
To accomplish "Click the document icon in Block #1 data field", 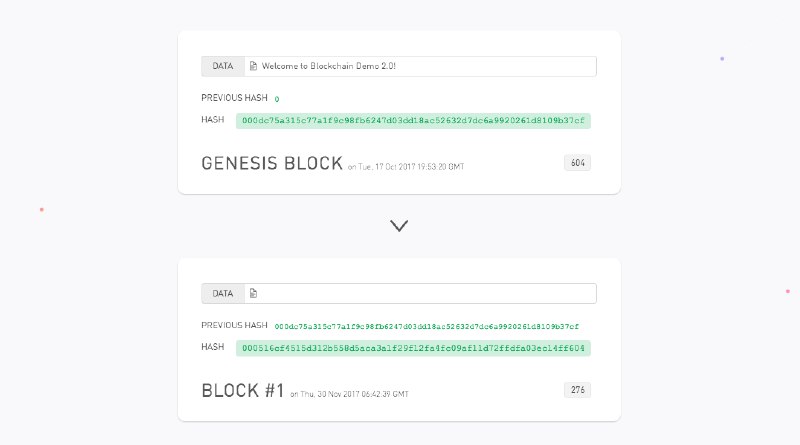I will coord(253,293).
